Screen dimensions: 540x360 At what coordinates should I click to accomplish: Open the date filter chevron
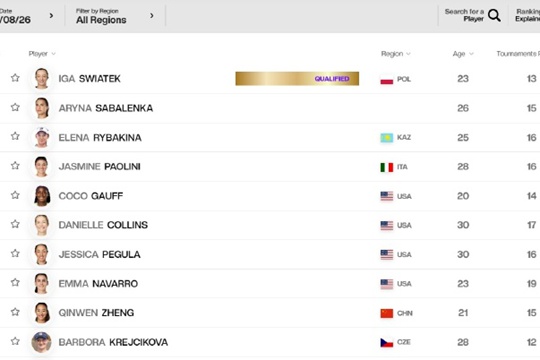[51, 16]
